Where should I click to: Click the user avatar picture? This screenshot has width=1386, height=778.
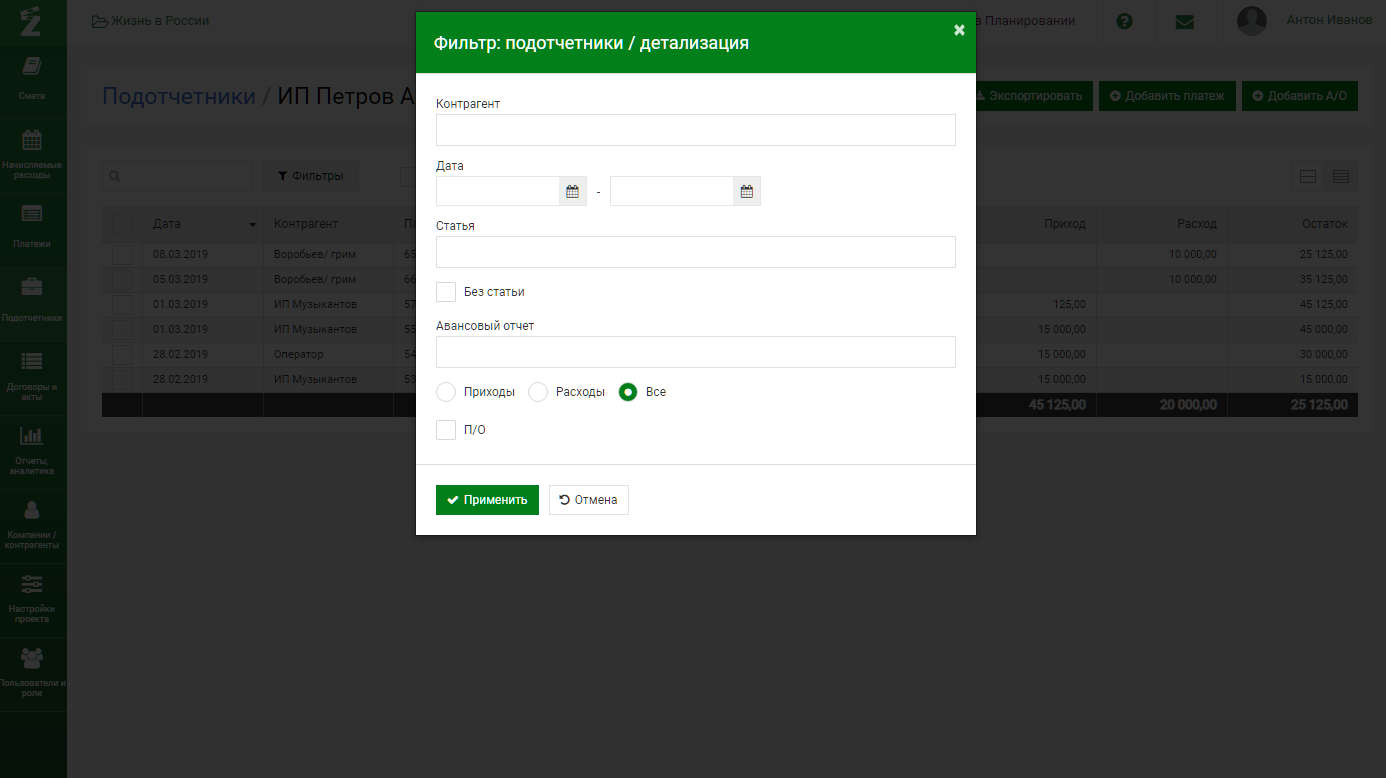(1252, 21)
